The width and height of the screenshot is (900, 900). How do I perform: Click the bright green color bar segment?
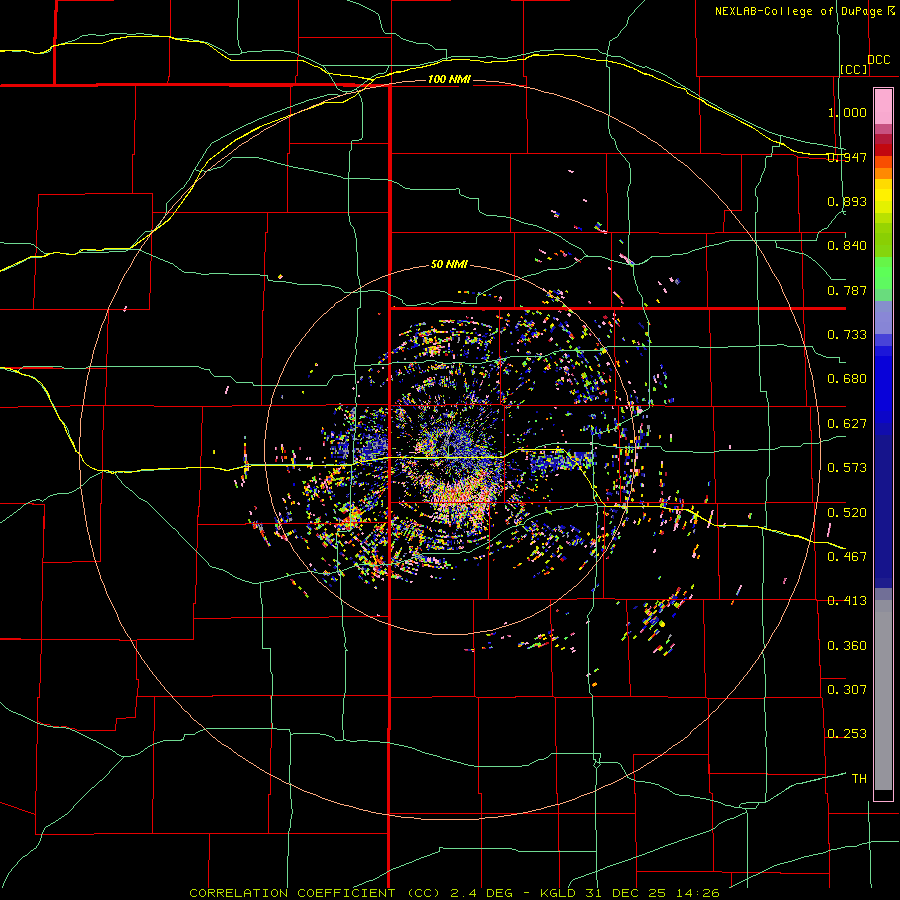click(x=883, y=274)
